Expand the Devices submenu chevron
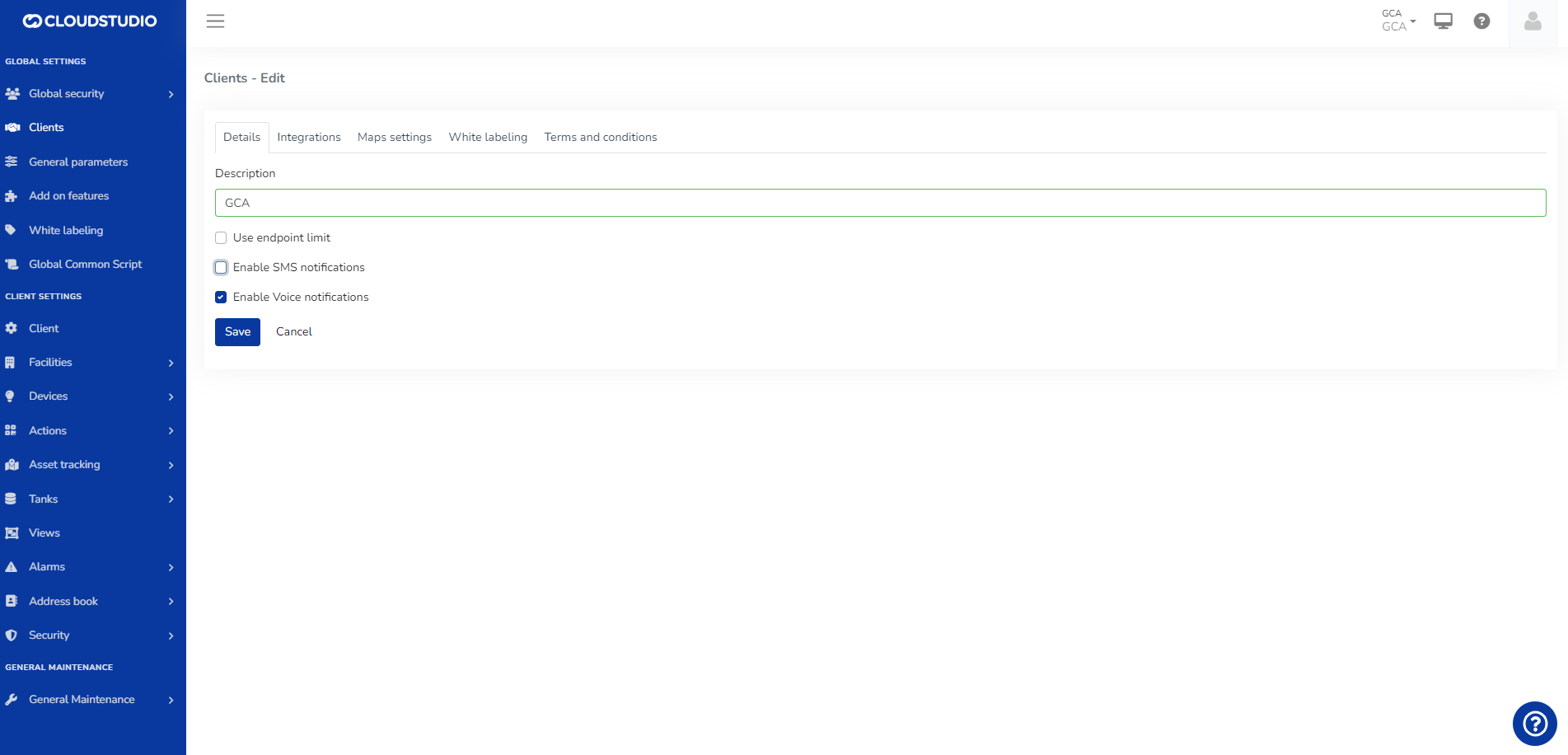The height and width of the screenshot is (755, 1568). pyautogui.click(x=171, y=397)
